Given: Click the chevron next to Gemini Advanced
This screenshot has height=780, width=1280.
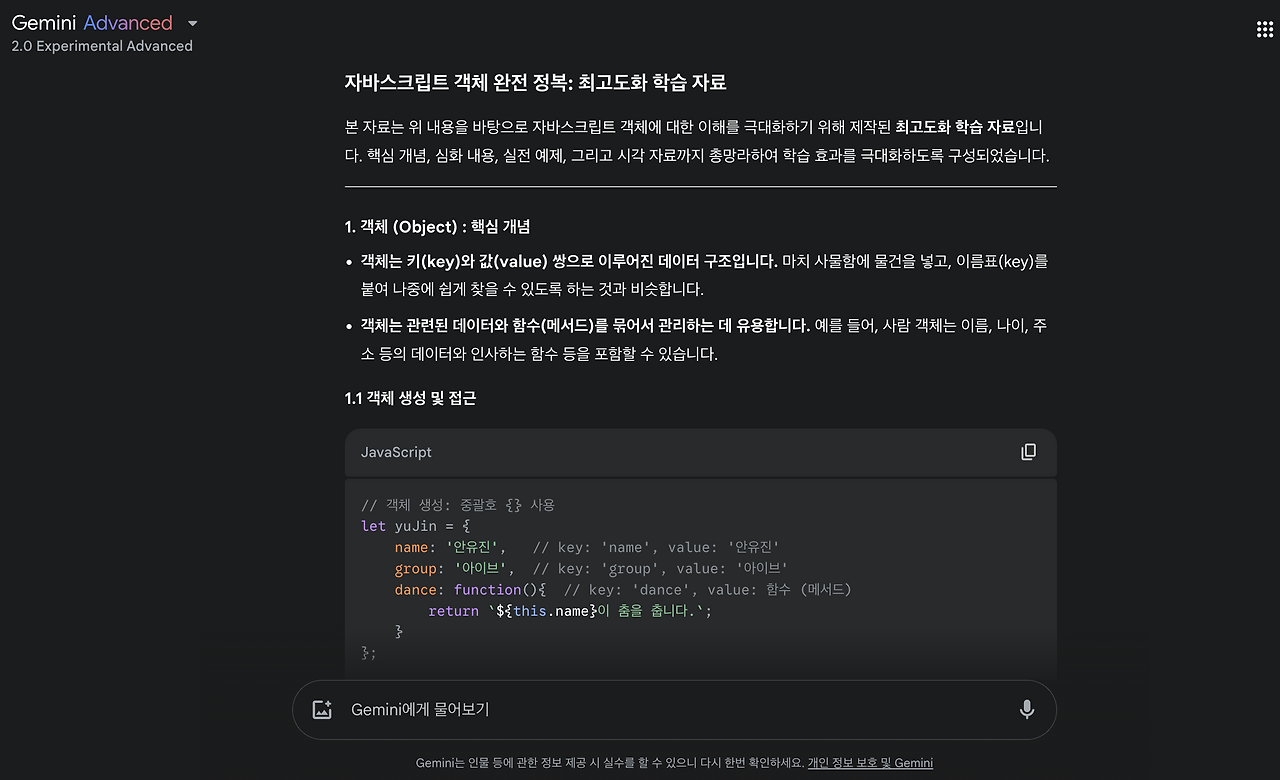Looking at the screenshot, I should 191,22.
